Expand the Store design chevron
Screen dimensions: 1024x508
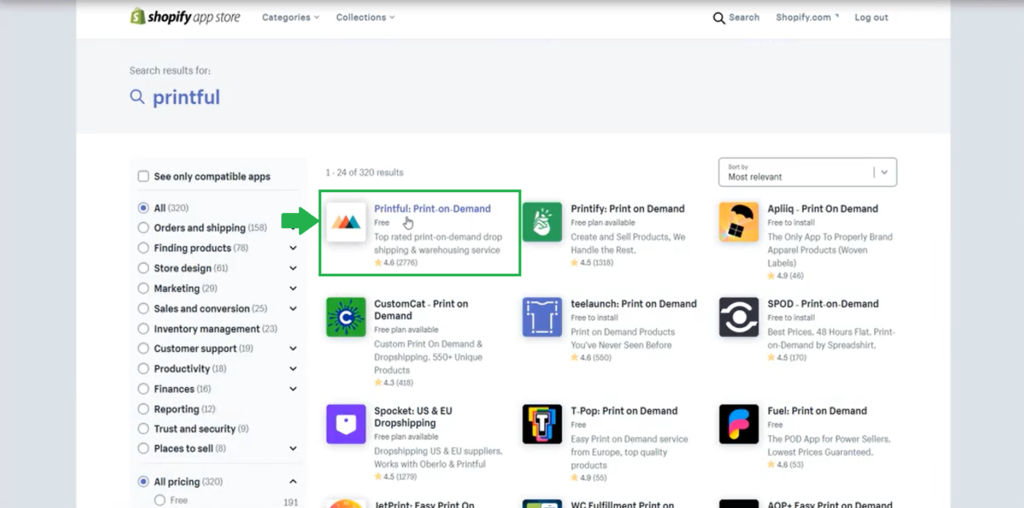tap(293, 268)
